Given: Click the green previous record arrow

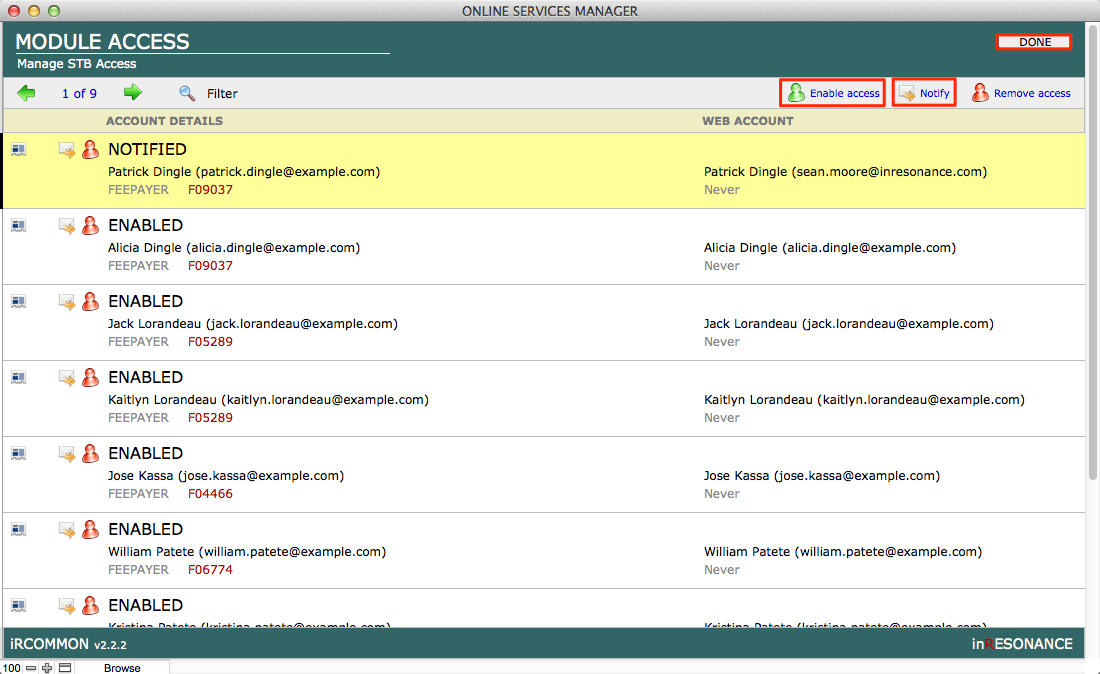Looking at the screenshot, I should point(26,93).
